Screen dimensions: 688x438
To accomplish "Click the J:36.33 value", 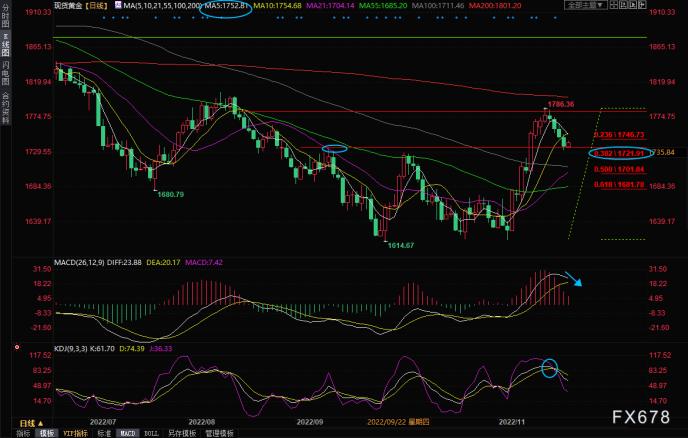I will [x=161, y=349].
